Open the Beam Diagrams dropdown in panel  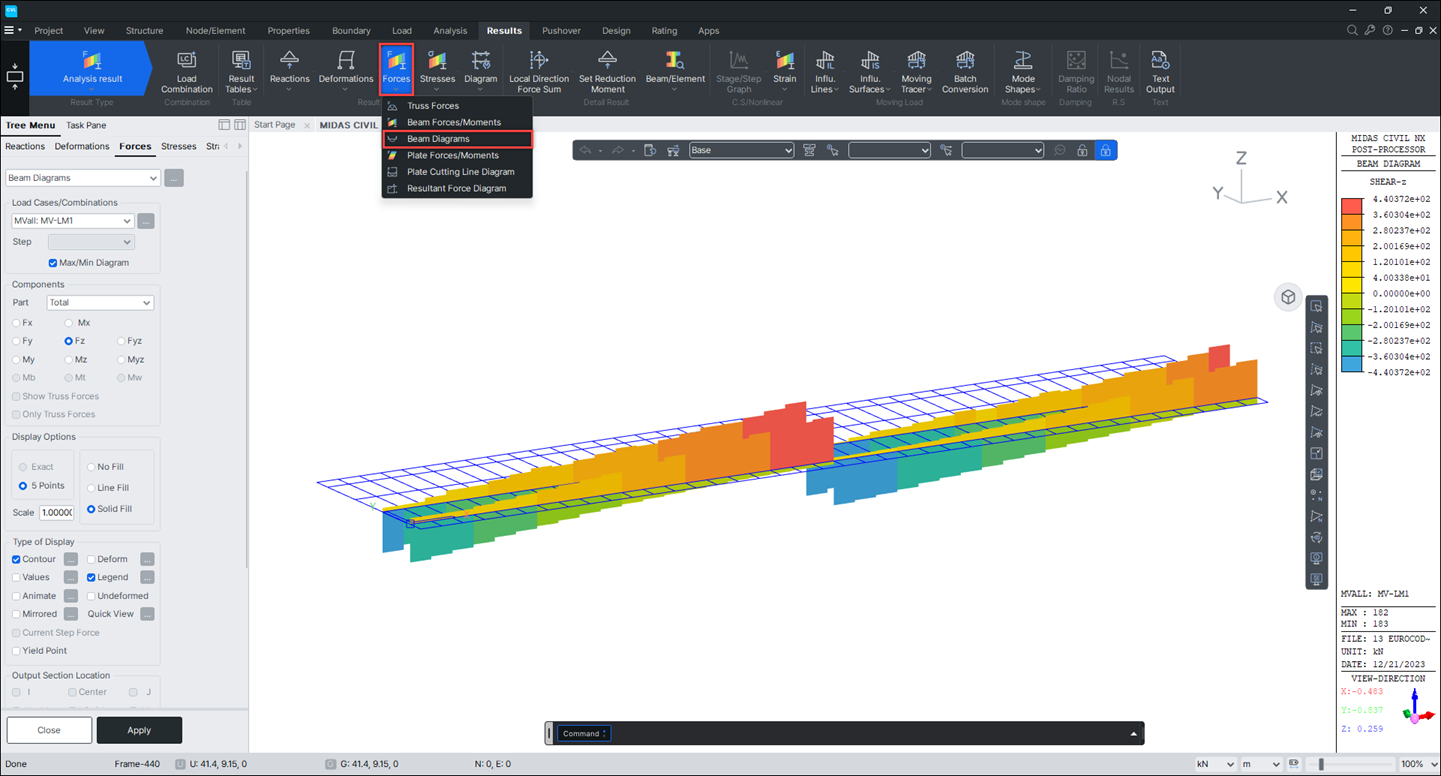(x=83, y=178)
